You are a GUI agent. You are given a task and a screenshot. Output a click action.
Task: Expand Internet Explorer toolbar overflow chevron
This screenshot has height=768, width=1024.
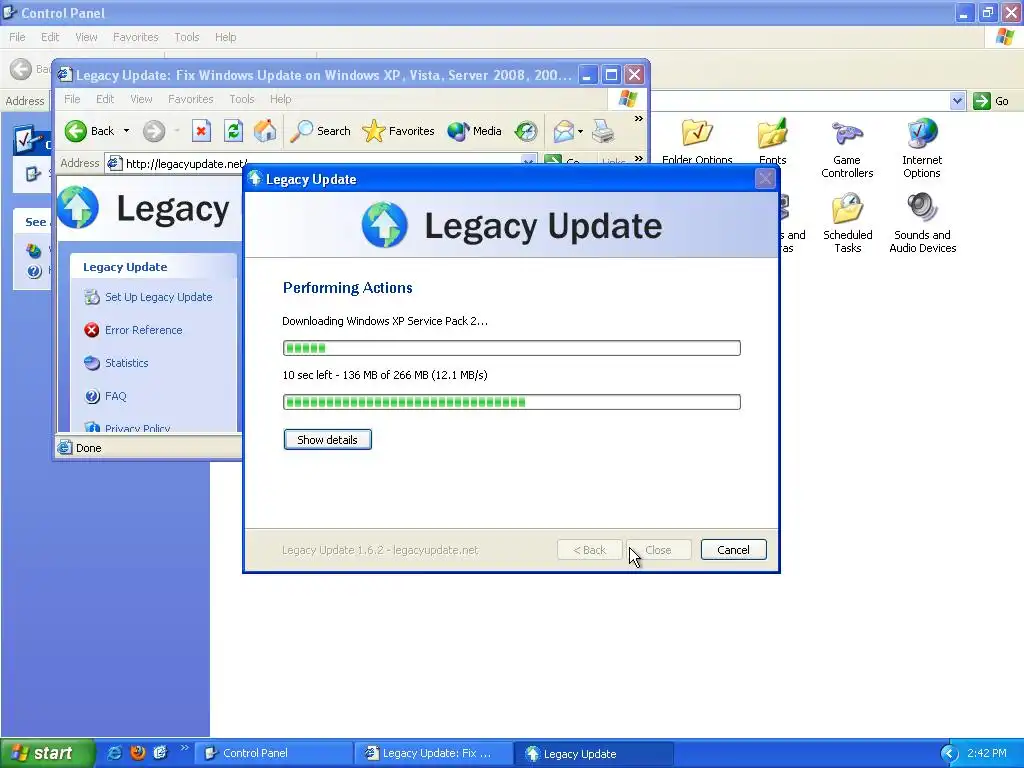[638, 118]
